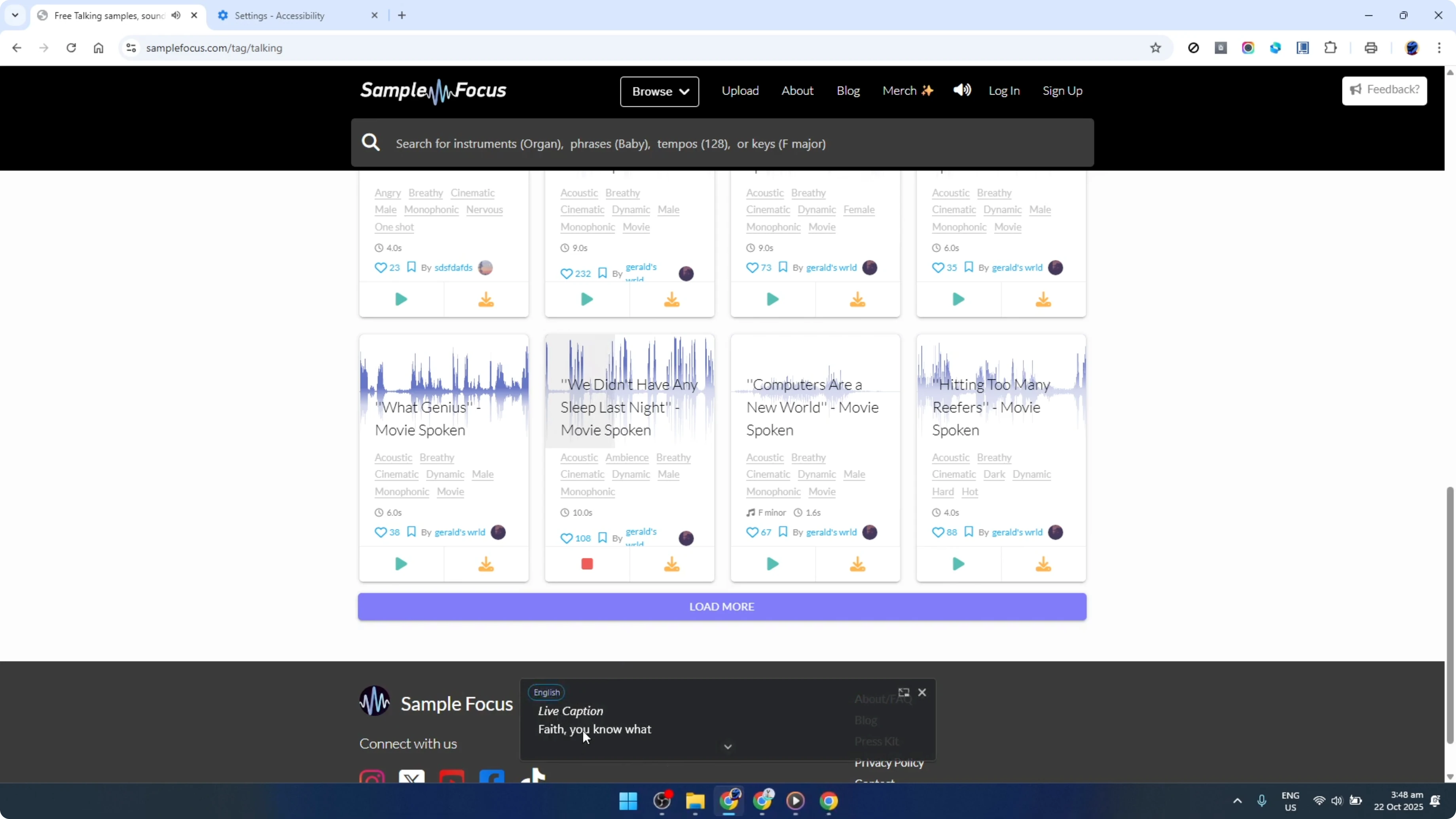1456x819 pixels.
Task: Open the Privacy Policy footer link
Action: pos(889,763)
